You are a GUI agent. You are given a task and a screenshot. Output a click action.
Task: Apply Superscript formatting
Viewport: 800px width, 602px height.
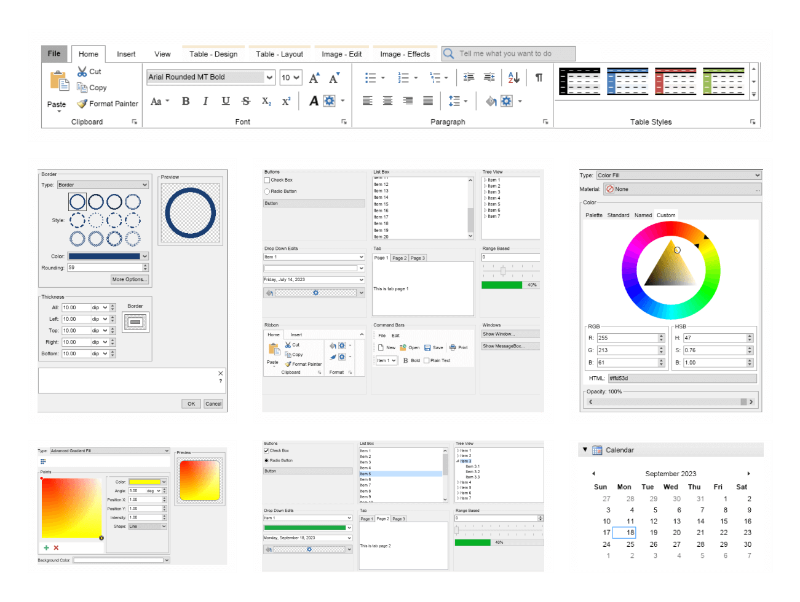[286, 101]
